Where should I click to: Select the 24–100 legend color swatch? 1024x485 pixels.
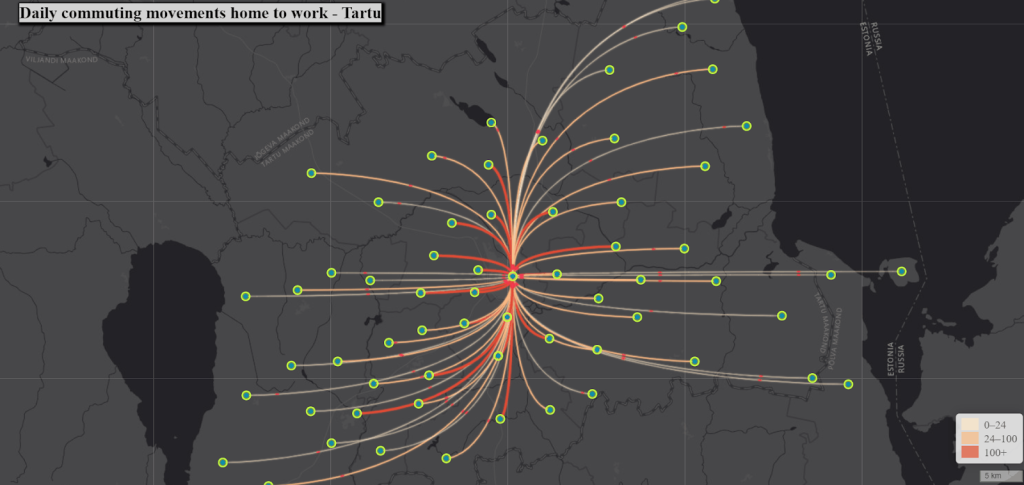point(969,438)
